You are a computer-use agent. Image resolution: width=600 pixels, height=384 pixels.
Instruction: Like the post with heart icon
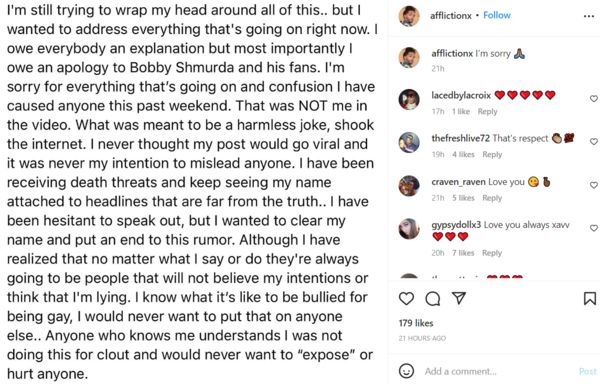click(406, 298)
